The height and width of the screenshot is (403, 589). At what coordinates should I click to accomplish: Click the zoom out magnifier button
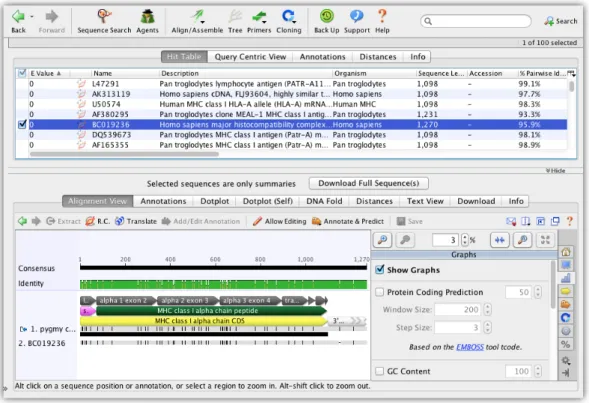click(405, 240)
